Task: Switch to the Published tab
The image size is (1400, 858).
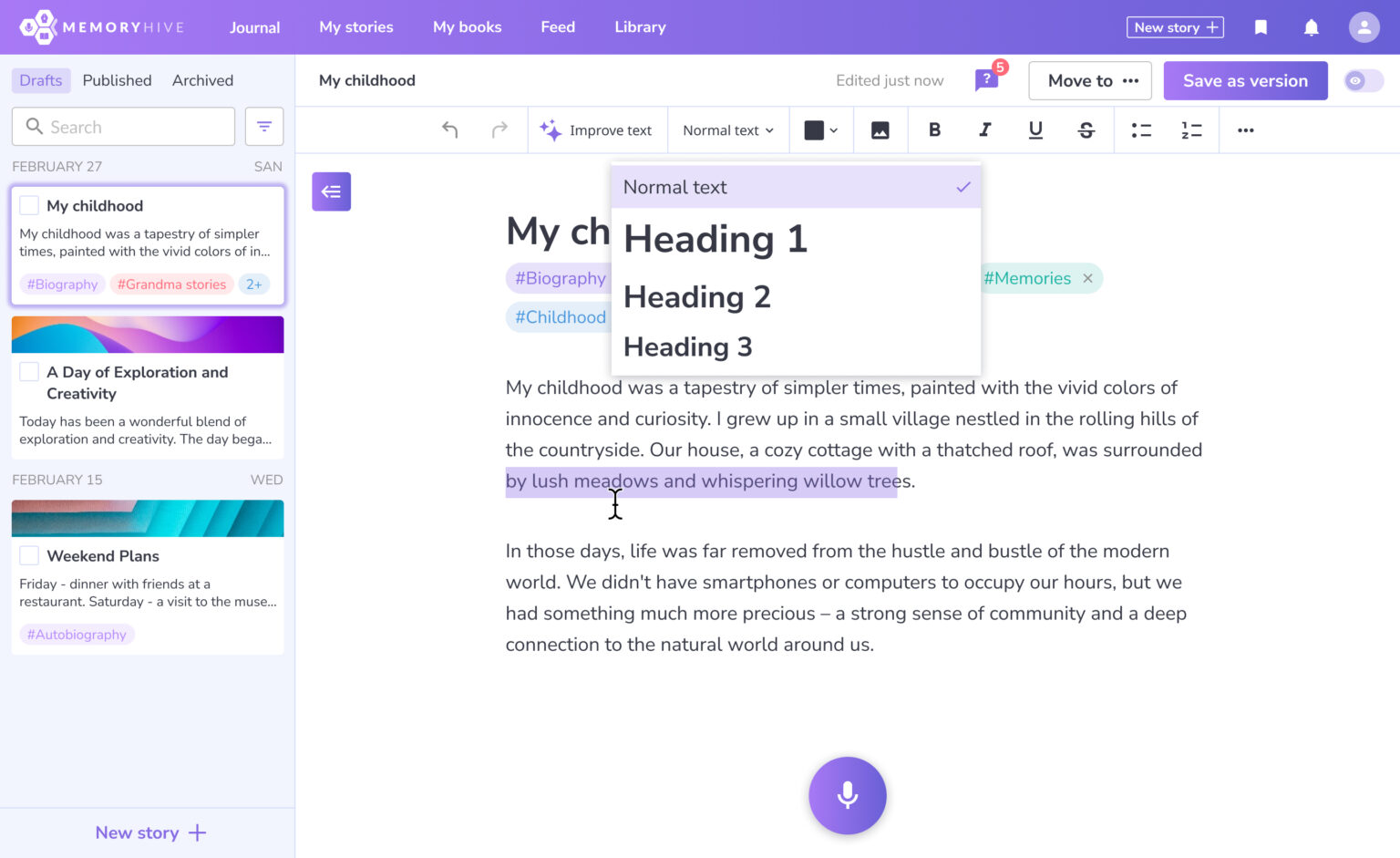Action: [117, 80]
